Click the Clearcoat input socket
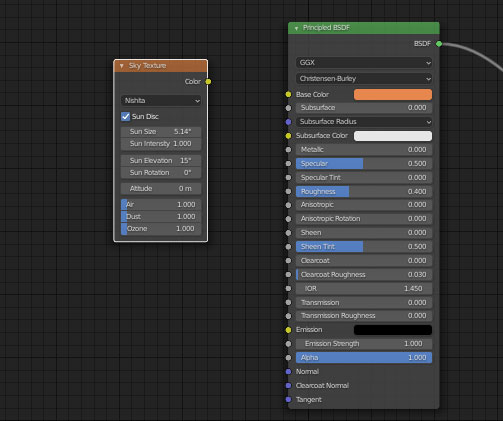The height and width of the screenshot is (421, 503). 288,261
